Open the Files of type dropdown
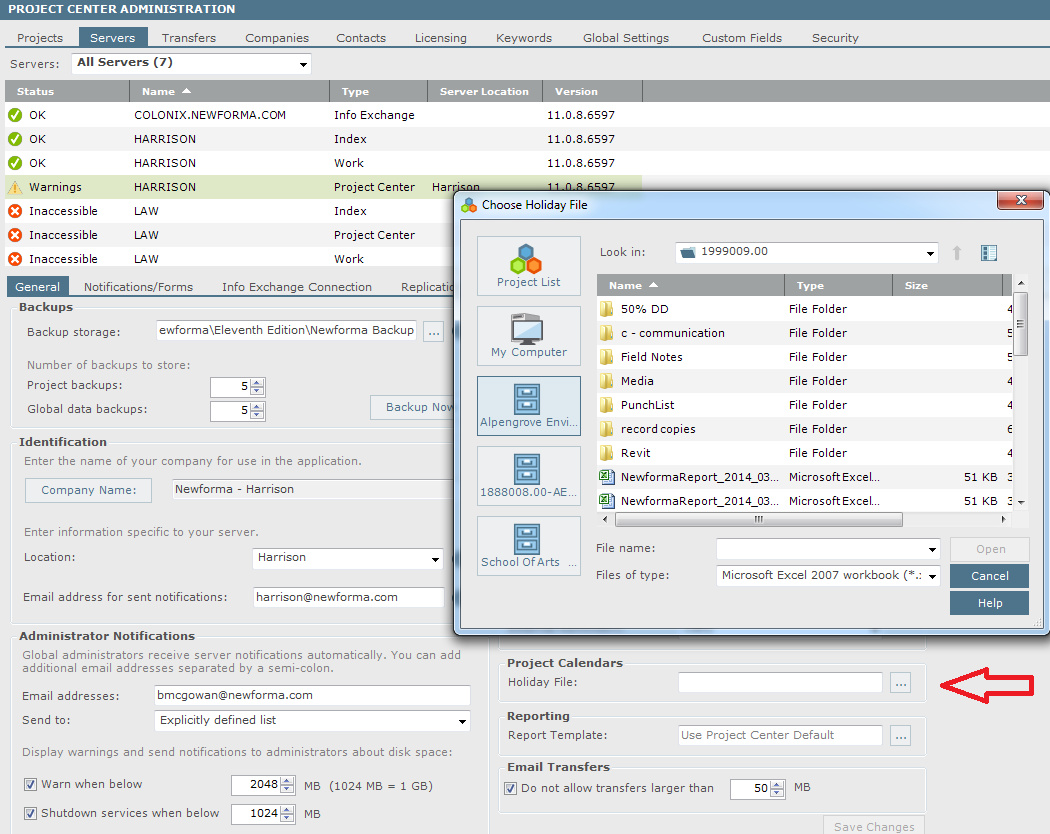 click(932, 576)
